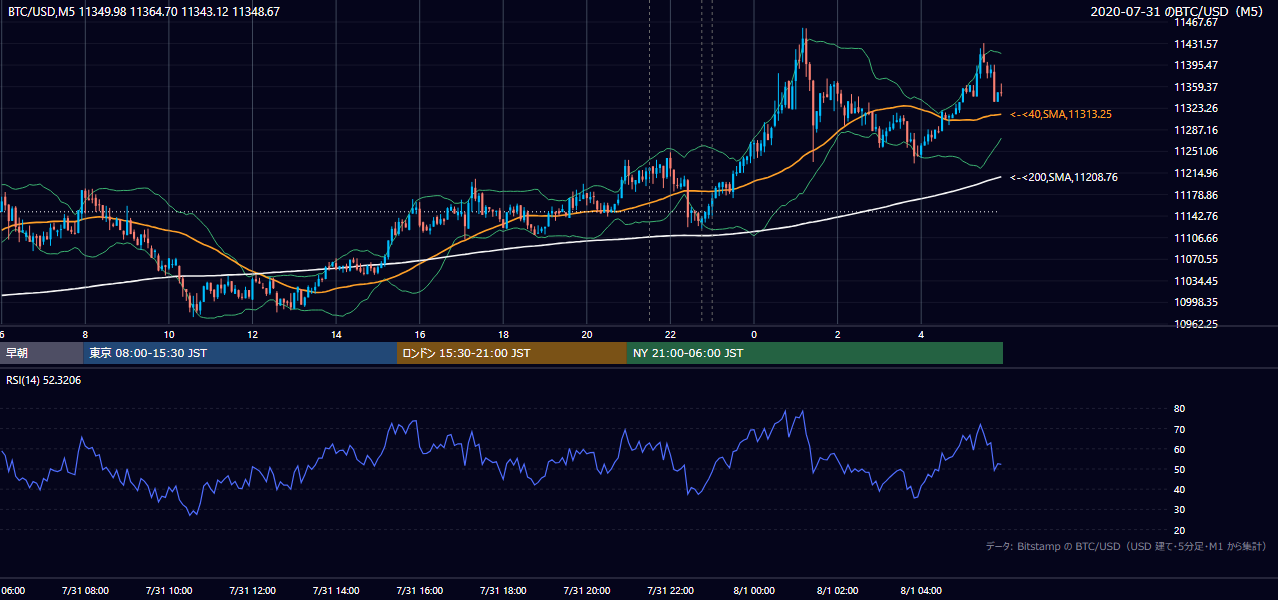
Task: Click the Bitstamp data source note
Action: click(1126, 546)
